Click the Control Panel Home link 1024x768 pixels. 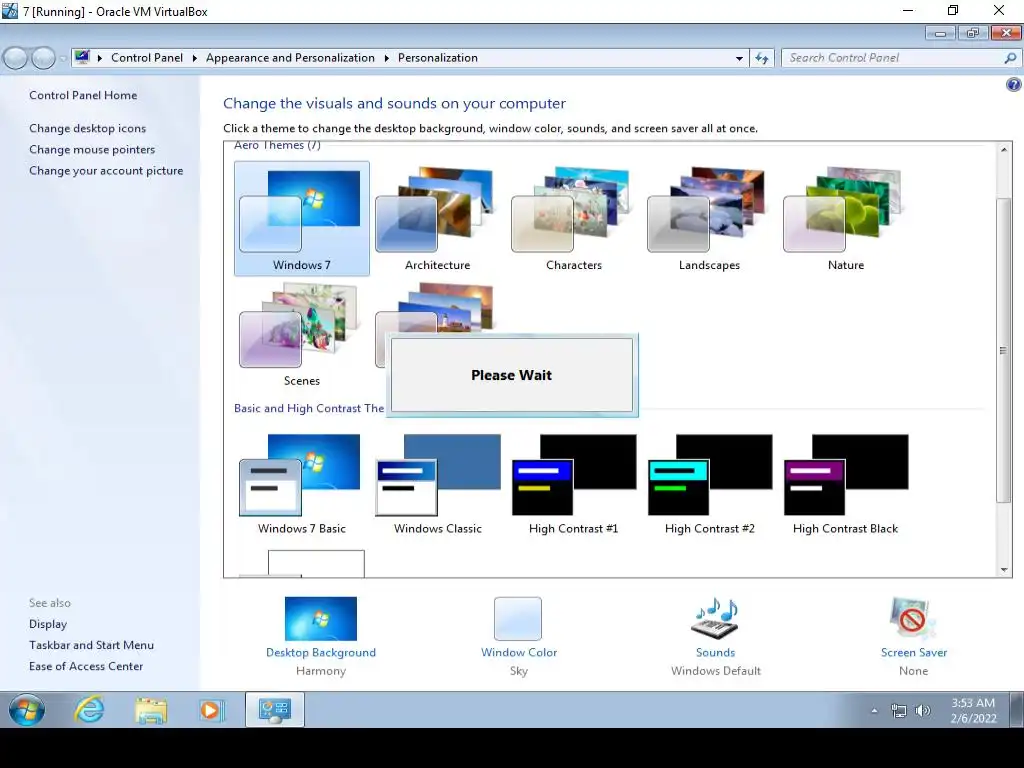(83, 95)
